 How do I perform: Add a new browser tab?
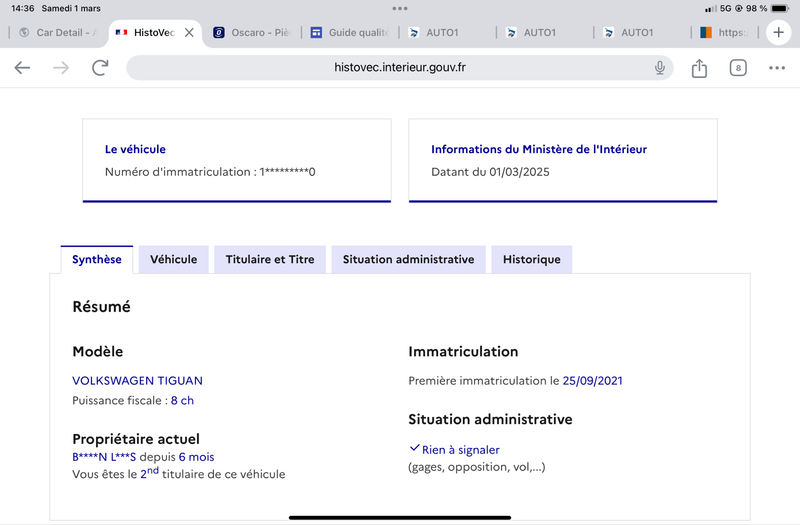[779, 32]
